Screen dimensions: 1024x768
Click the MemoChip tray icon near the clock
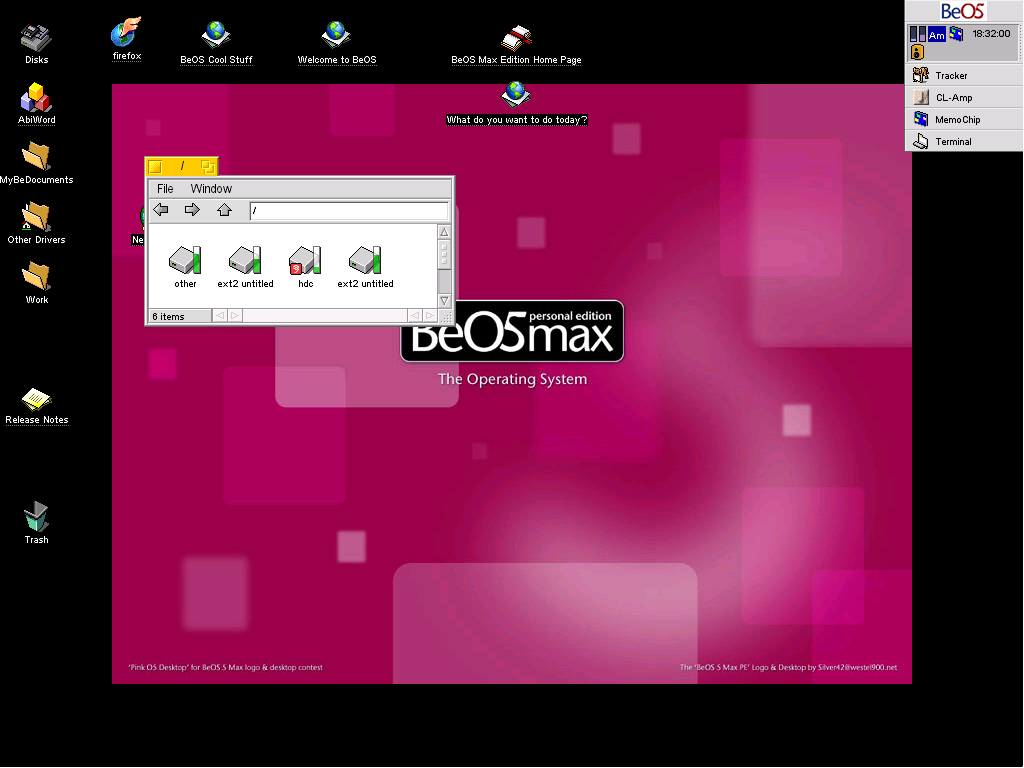956,34
